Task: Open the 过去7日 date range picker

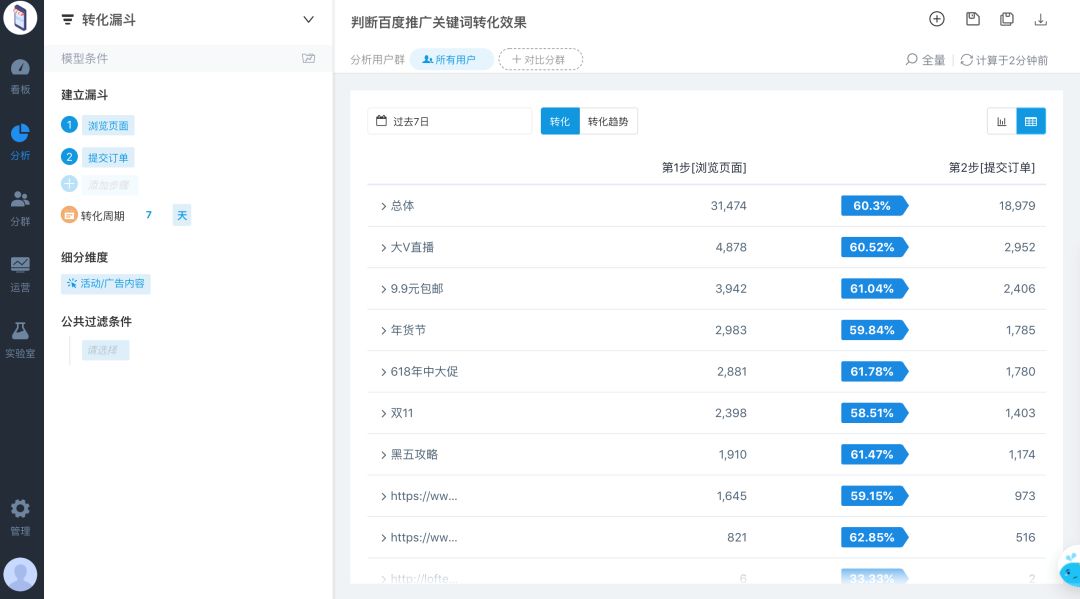Action: coord(449,122)
